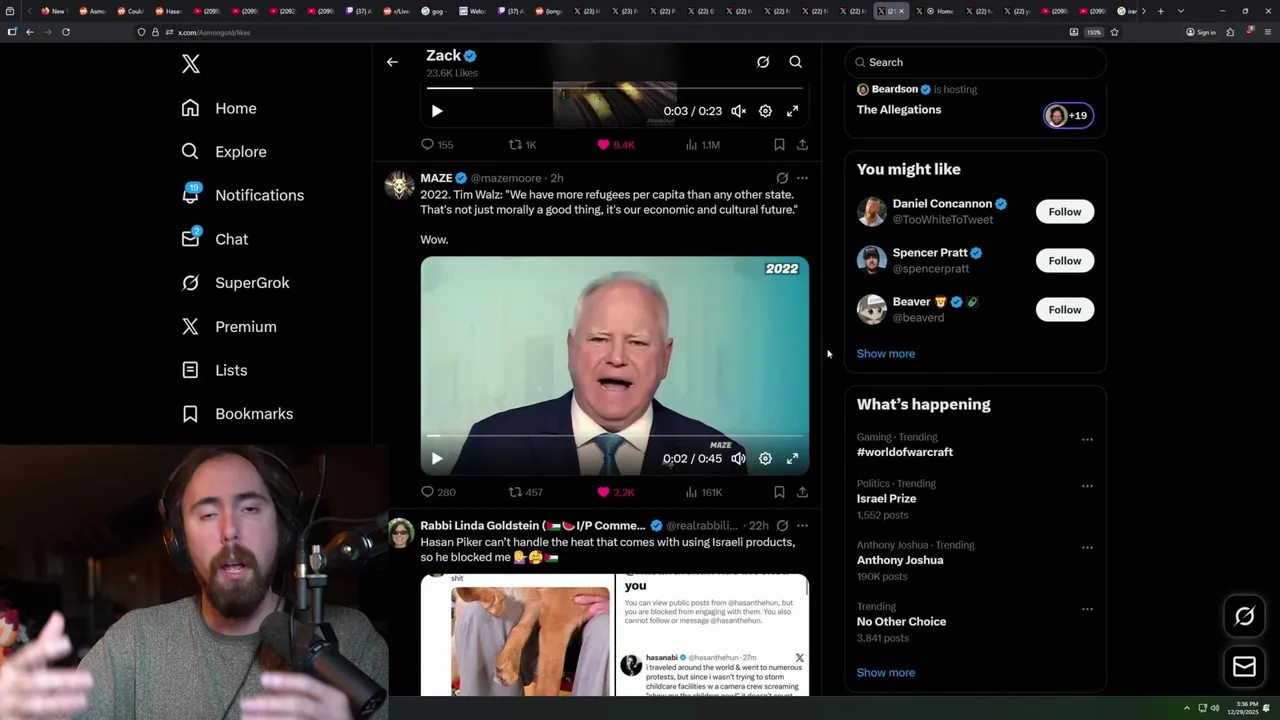Fullscreen the top video at 0:03 / 0:23
The width and height of the screenshot is (1280, 720).
pyautogui.click(x=792, y=111)
